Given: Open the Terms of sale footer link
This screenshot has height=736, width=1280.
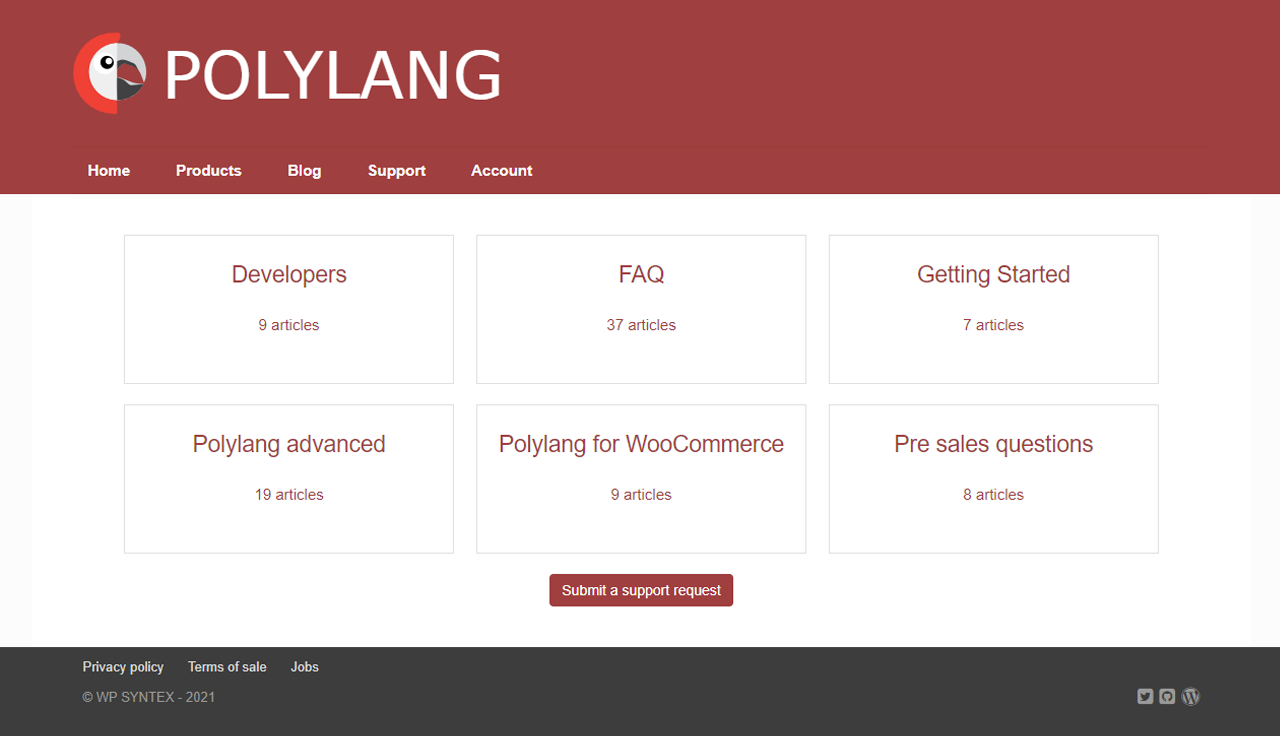Looking at the screenshot, I should (227, 667).
